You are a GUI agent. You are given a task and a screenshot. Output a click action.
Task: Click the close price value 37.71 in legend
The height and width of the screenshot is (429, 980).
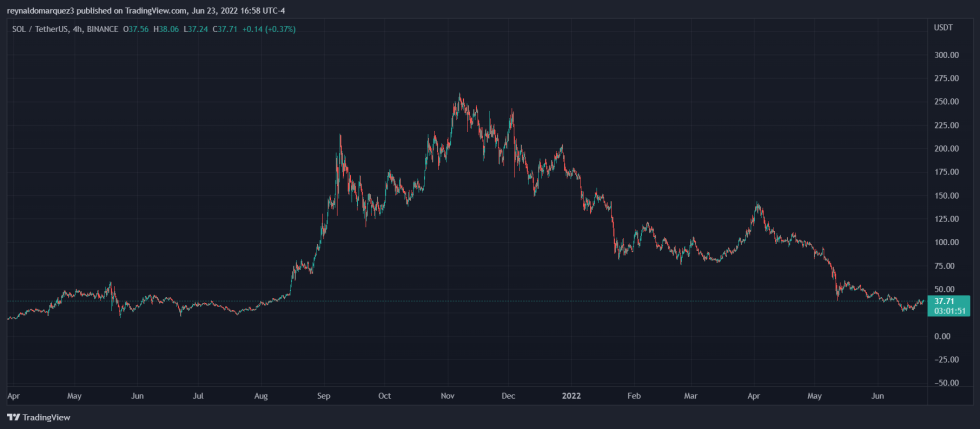[227, 29]
